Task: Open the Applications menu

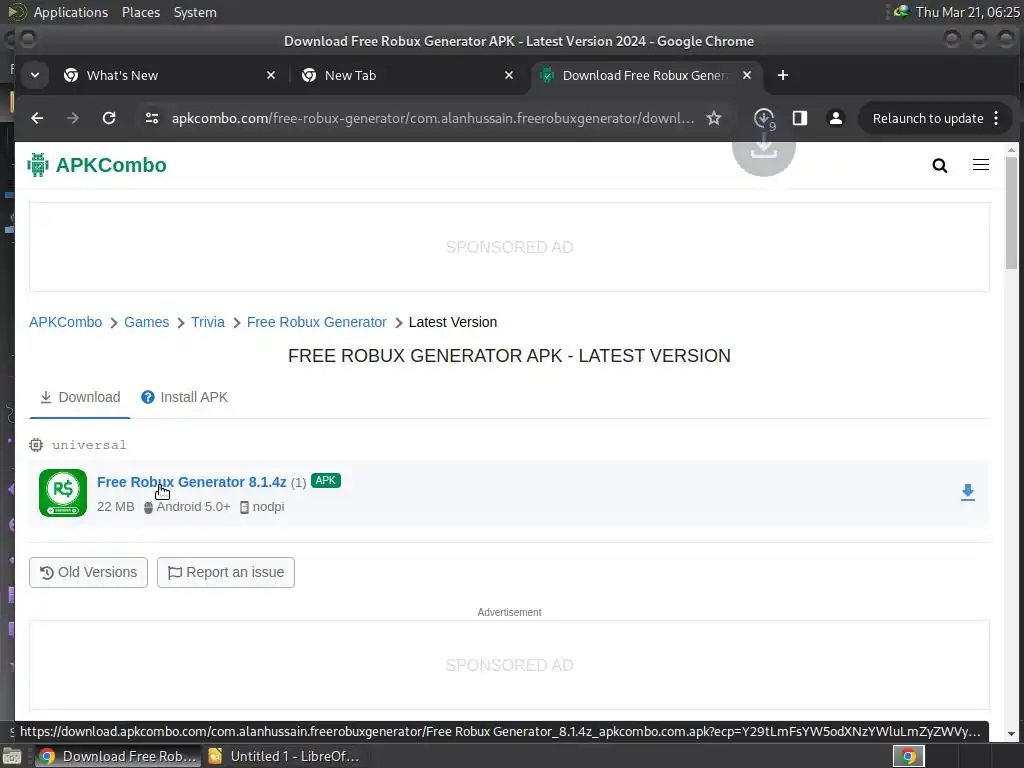Action: 71,12
